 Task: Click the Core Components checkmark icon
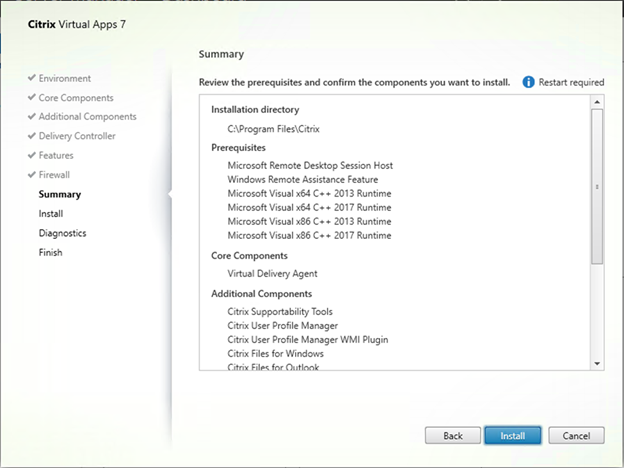coord(32,97)
